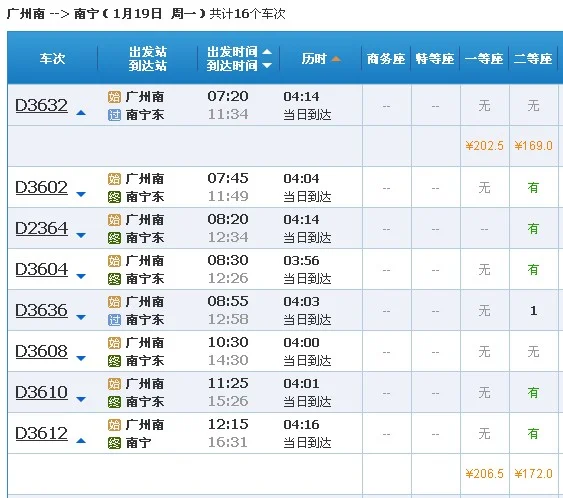This screenshot has width=563, height=498.
Task: Sort by arrival time descending arrow
Action: [x=267, y=65]
